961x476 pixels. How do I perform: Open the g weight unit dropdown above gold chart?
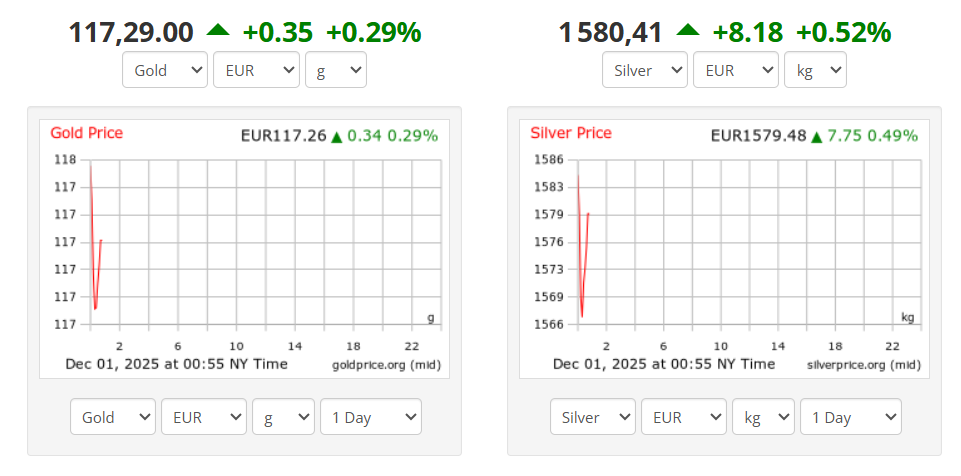(x=336, y=71)
